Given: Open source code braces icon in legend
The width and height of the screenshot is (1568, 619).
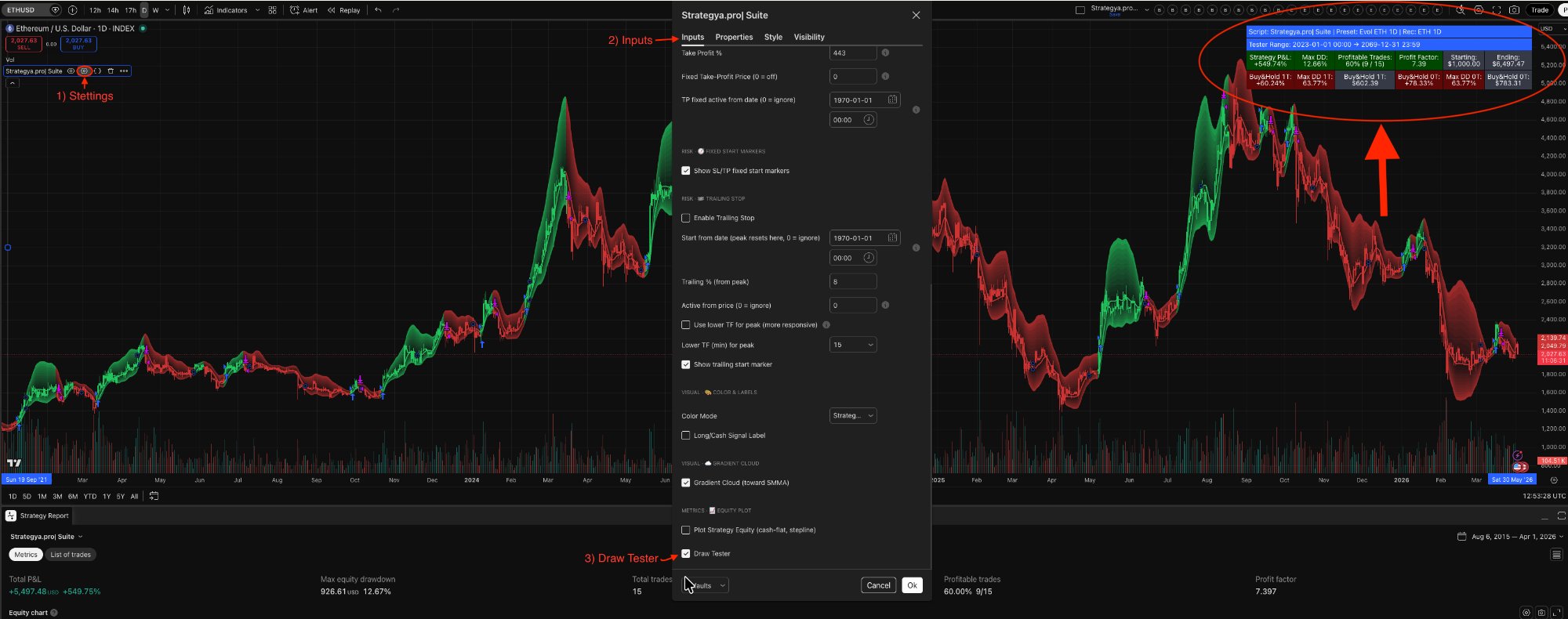Looking at the screenshot, I should click(98, 71).
